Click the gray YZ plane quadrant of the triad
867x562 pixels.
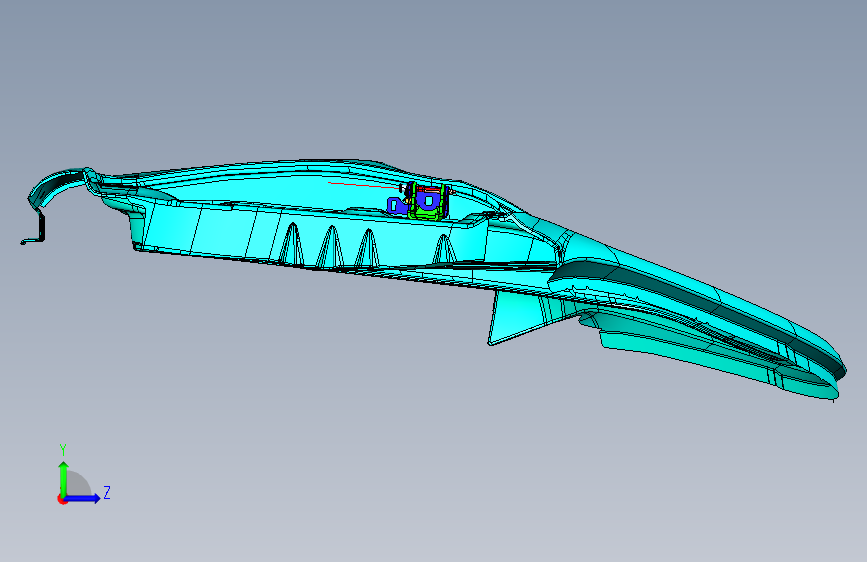pos(77,484)
